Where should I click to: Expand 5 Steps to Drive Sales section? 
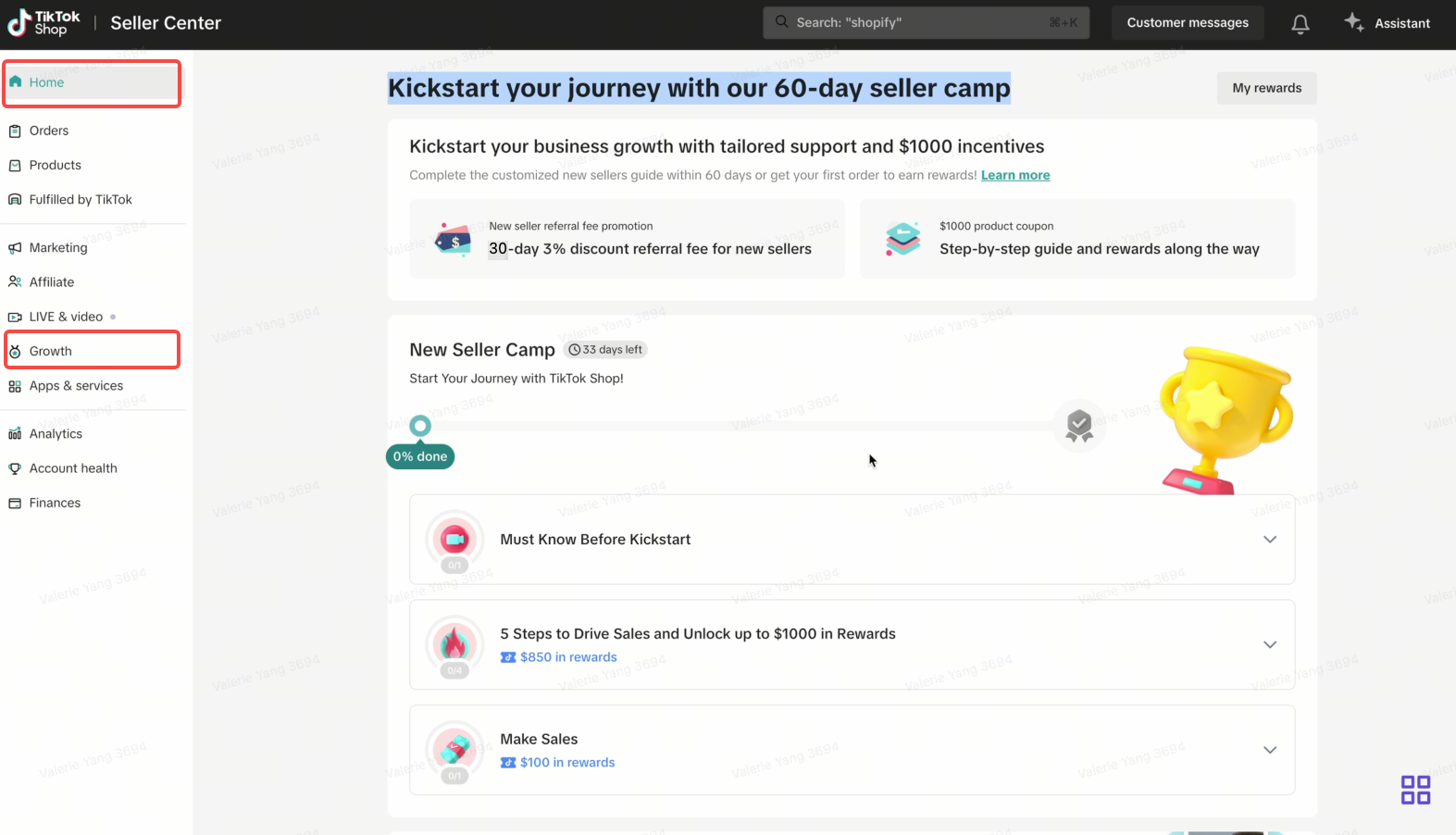click(x=1269, y=645)
